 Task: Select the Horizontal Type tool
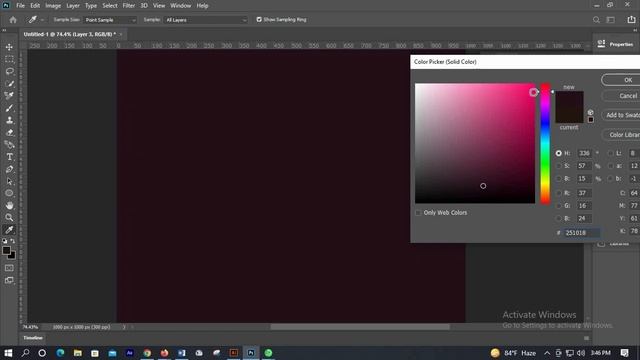click(9, 157)
